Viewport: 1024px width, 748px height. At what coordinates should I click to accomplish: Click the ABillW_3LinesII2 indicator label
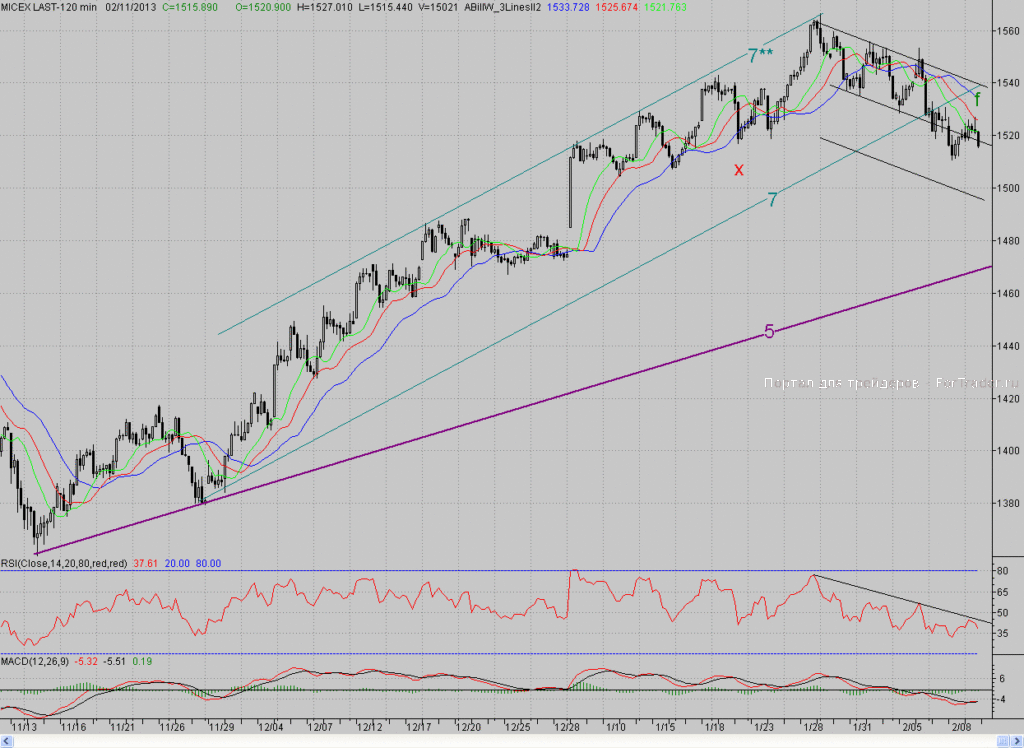coord(502,7)
